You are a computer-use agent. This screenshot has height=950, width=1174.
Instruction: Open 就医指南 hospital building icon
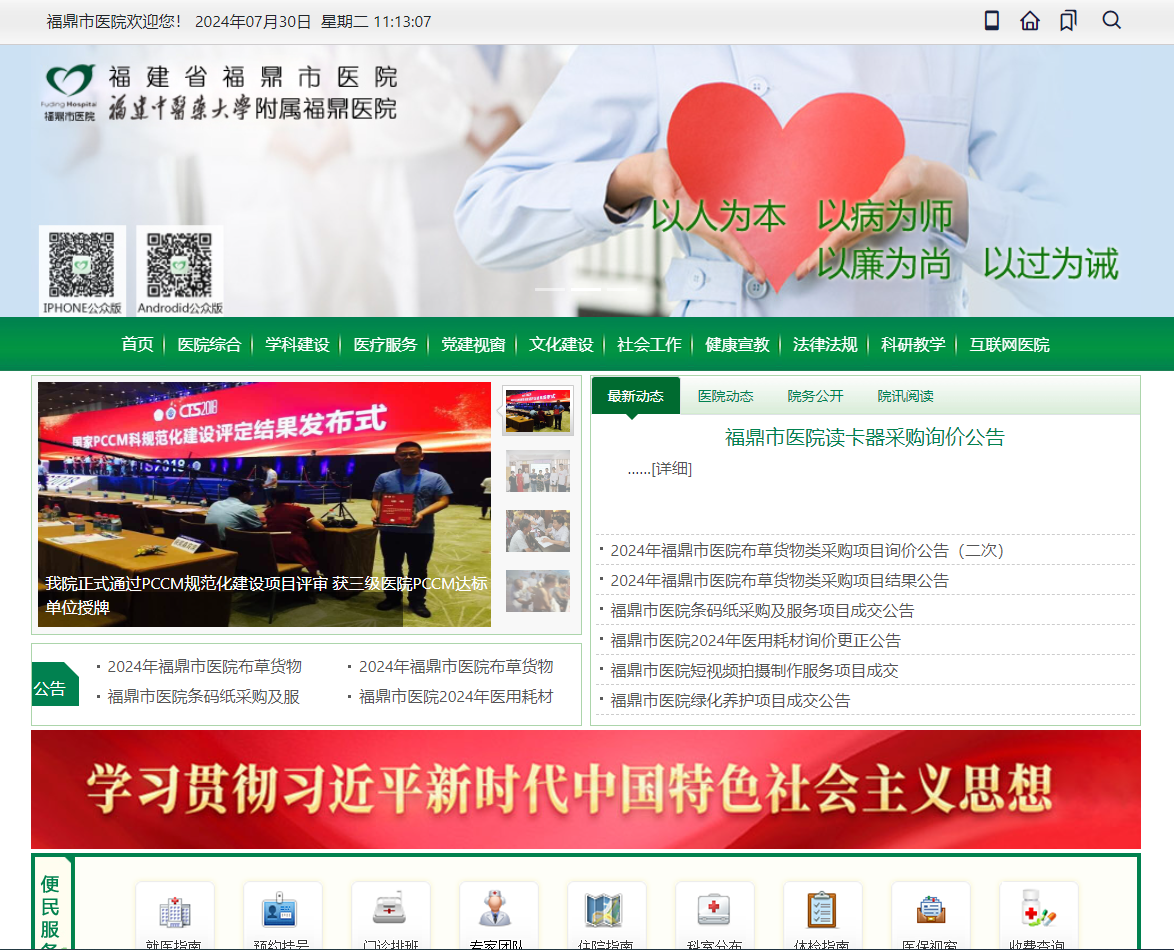(174, 912)
